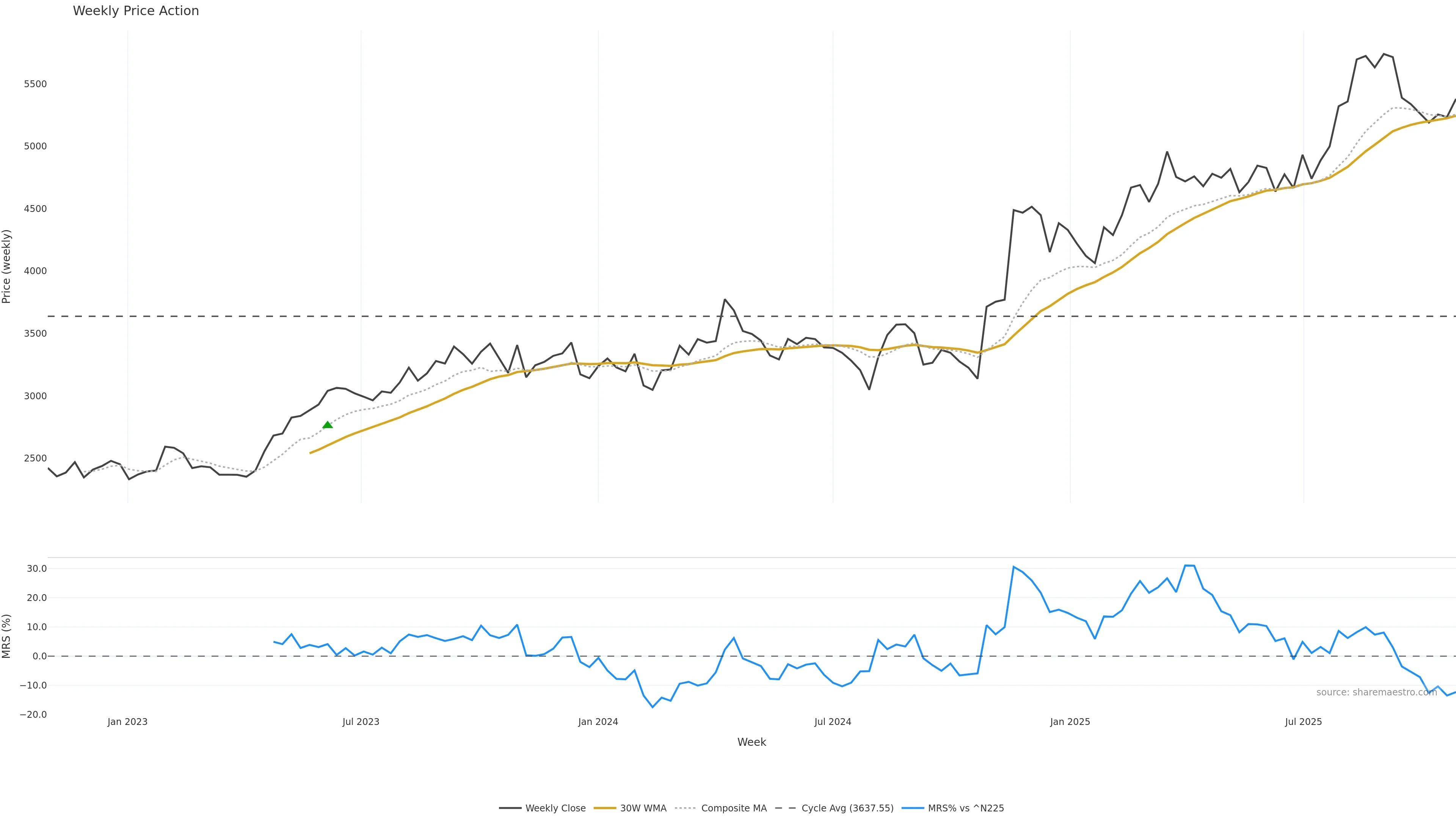This screenshot has height=819, width=1456.
Task: Click the Jul 2023 x-axis label
Action: pos(361,722)
